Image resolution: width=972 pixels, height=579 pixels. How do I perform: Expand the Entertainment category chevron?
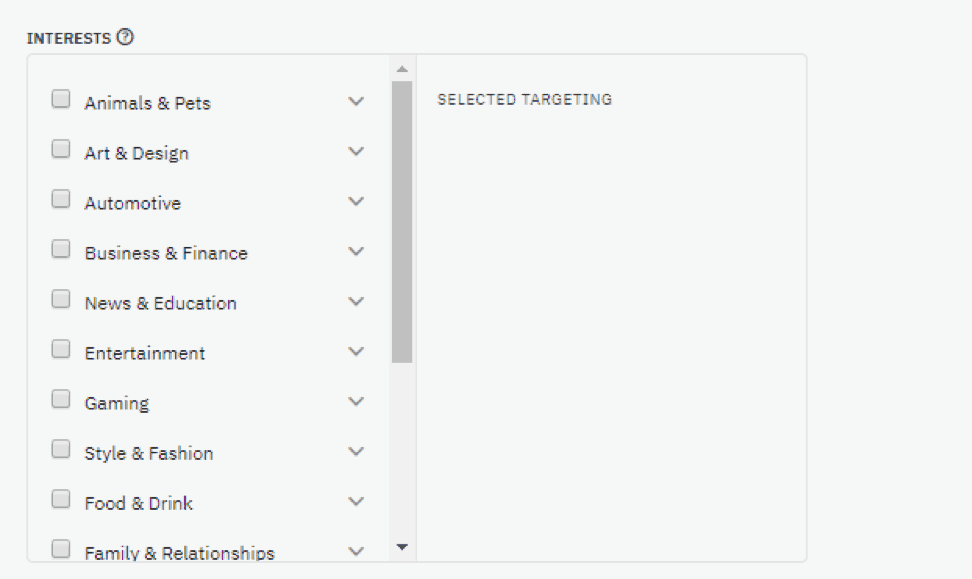point(356,351)
